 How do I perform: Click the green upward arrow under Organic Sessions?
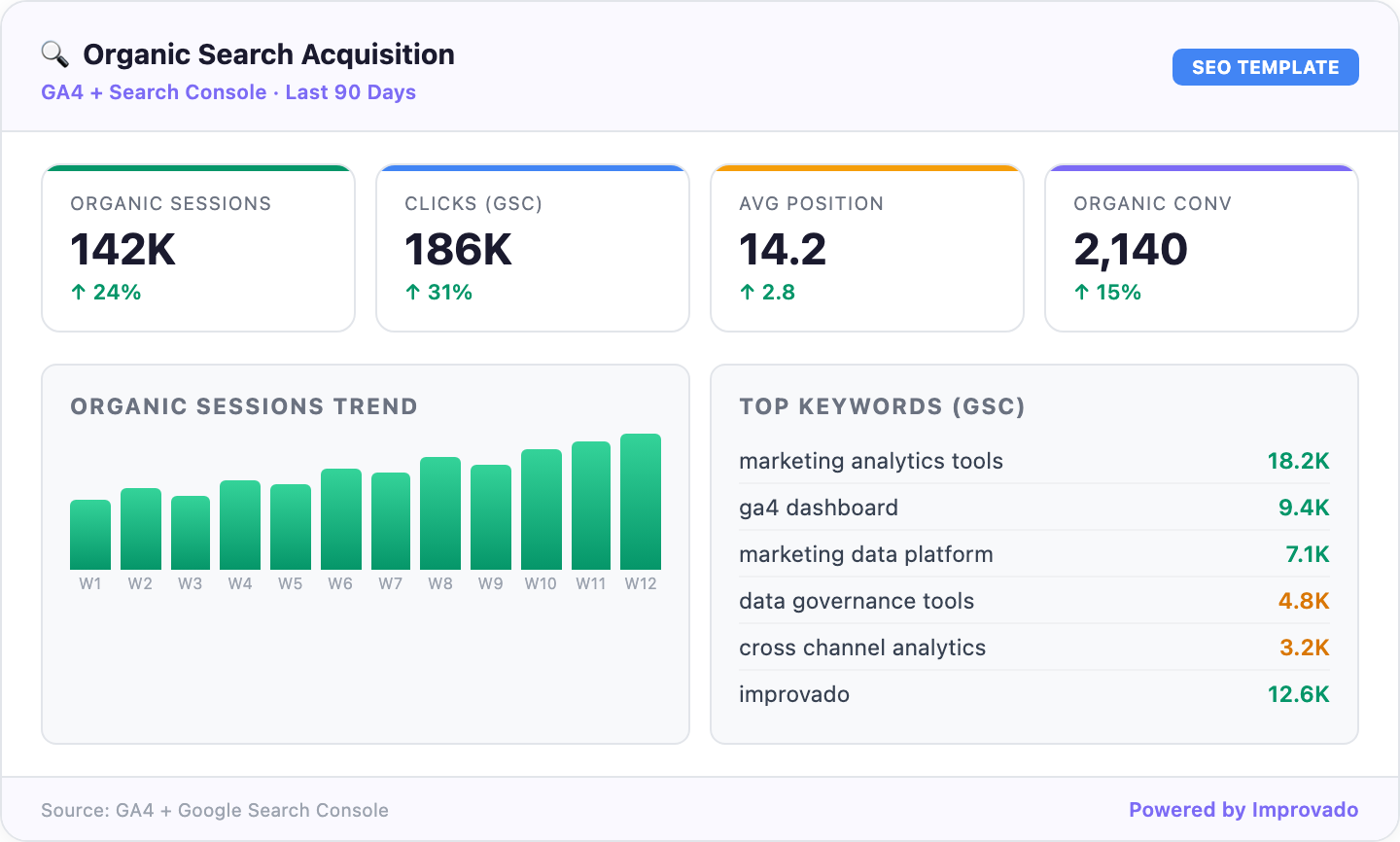pyautogui.click(x=78, y=291)
